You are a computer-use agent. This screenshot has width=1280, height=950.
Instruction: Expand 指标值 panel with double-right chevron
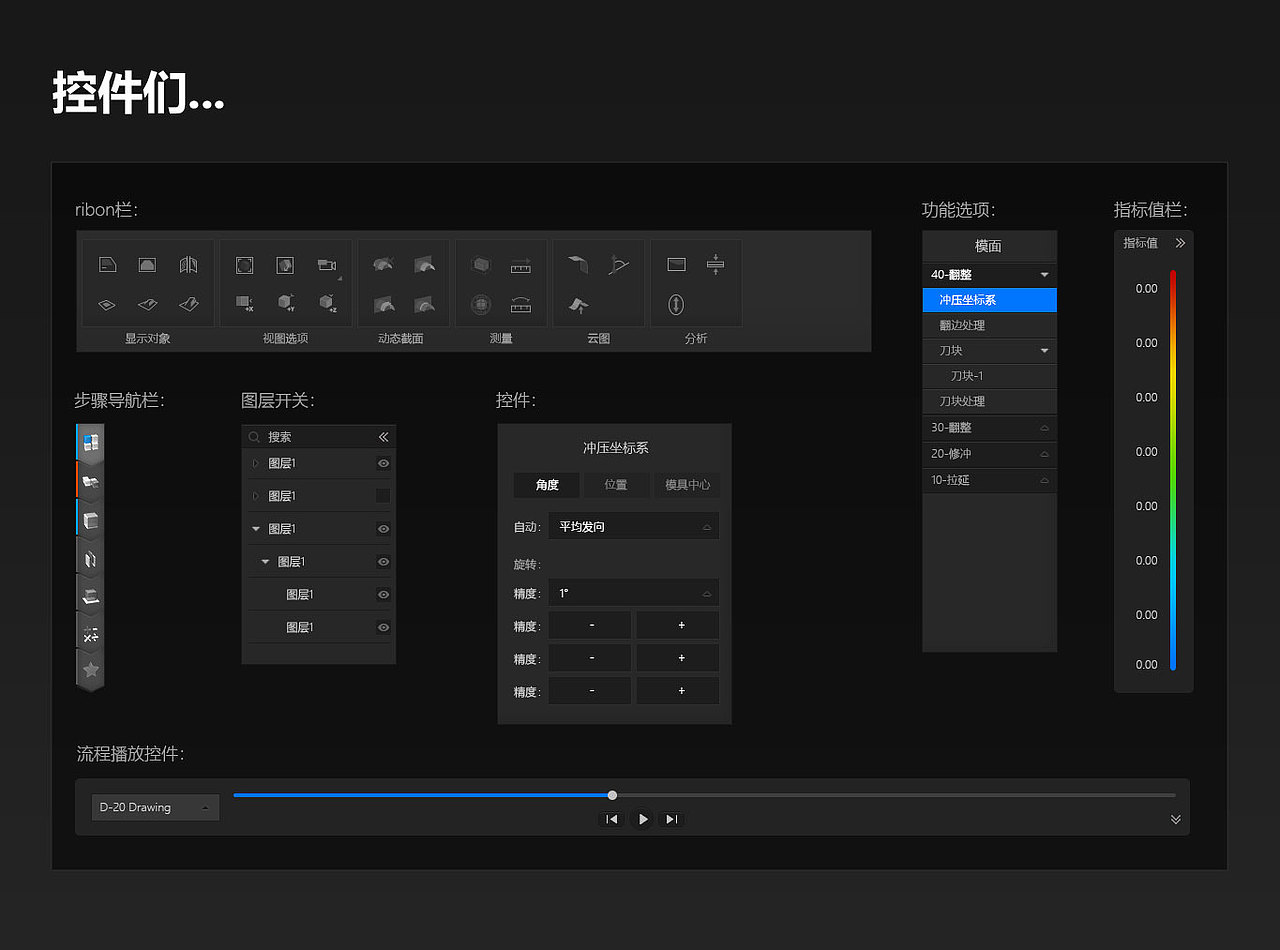[1180, 243]
